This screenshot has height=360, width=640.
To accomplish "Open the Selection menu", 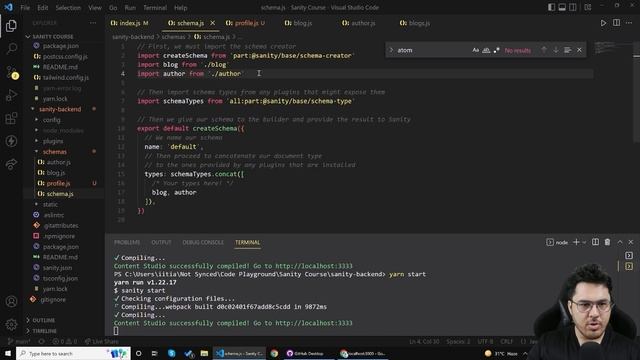I will click(x=68, y=7).
